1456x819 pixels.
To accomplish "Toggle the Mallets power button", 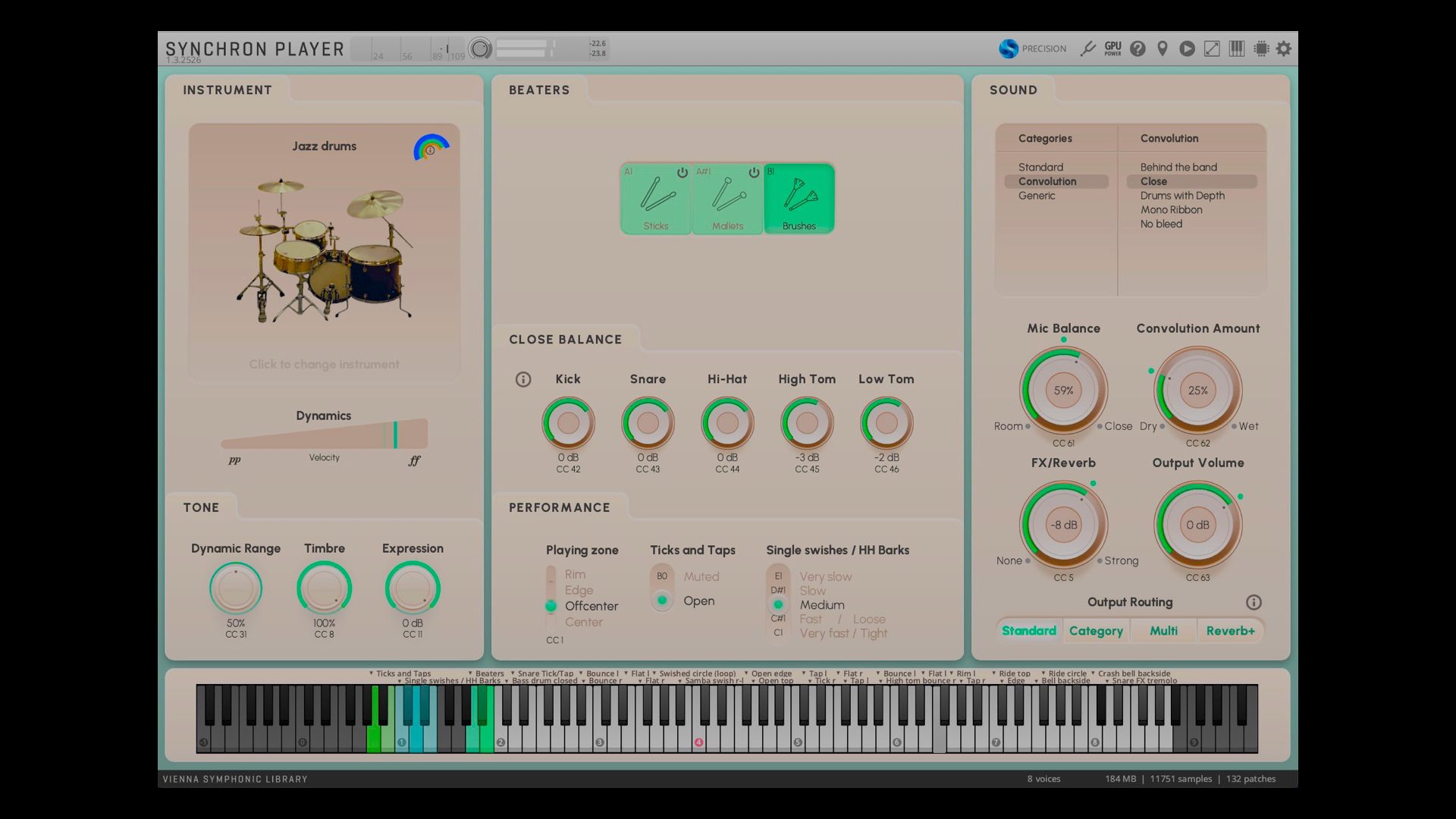I will point(754,172).
